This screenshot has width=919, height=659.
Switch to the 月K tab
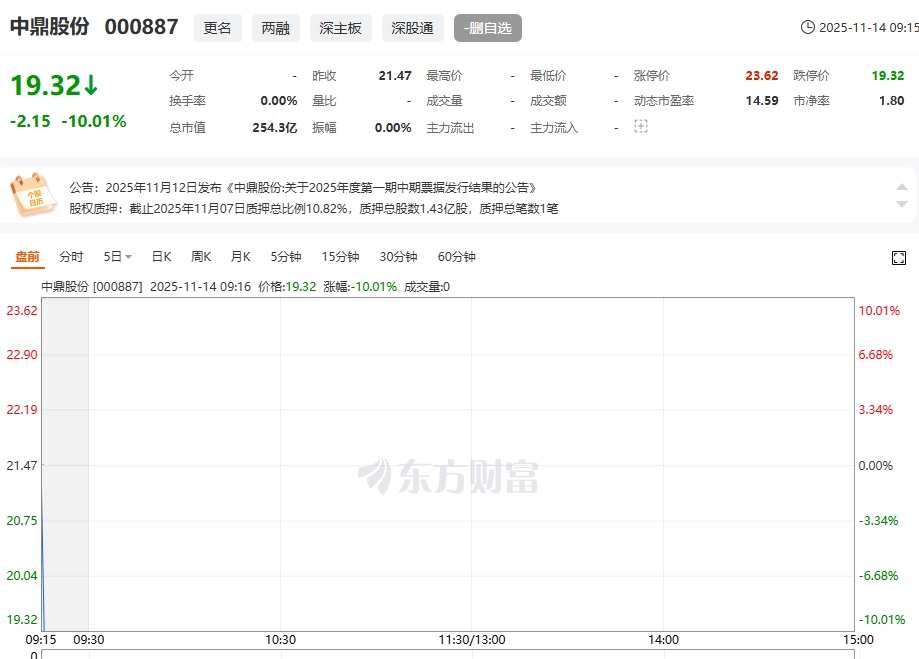tap(240, 257)
